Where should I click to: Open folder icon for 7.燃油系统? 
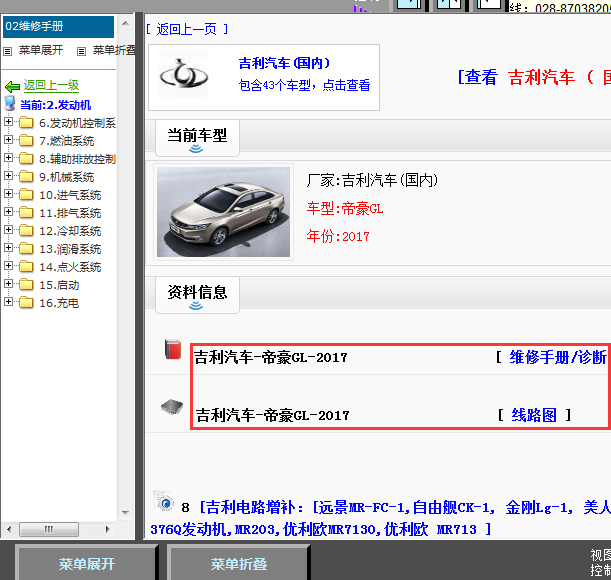click(26, 141)
